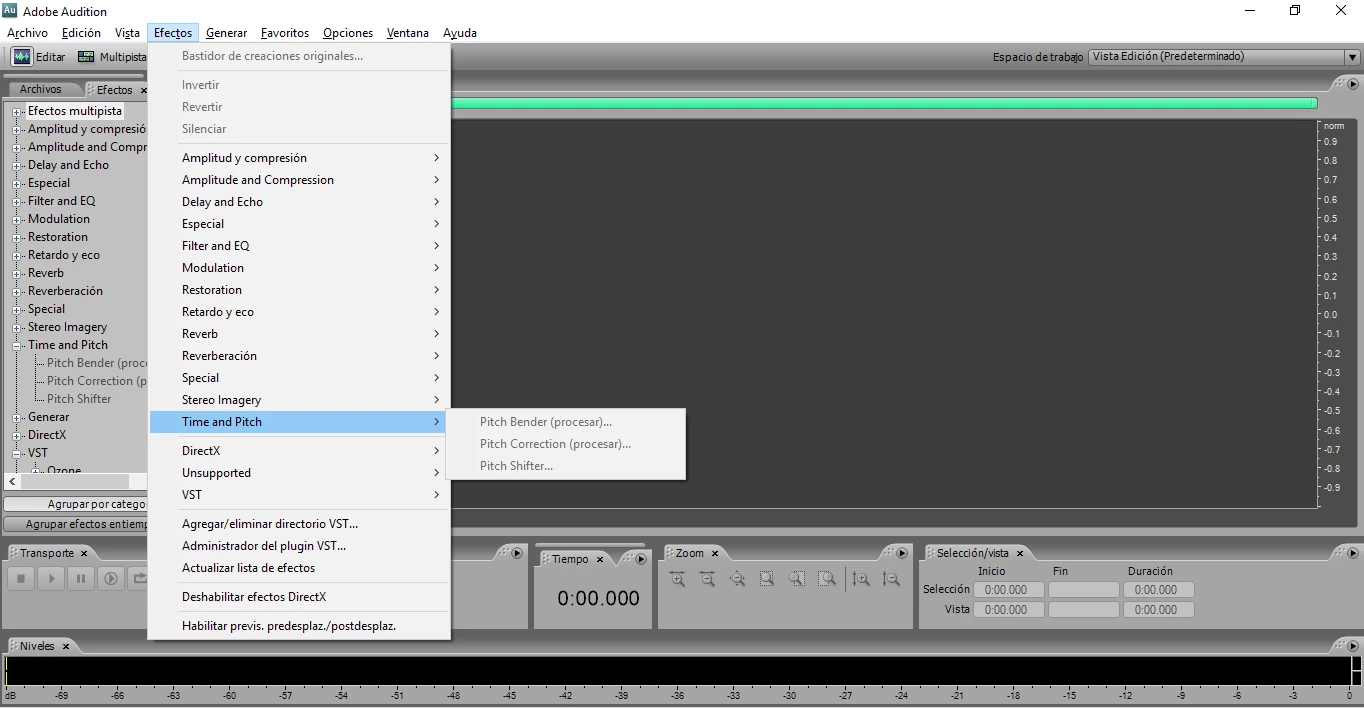Collapse Time and Pitch tree node
This screenshot has width=1364, height=708.
17,345
